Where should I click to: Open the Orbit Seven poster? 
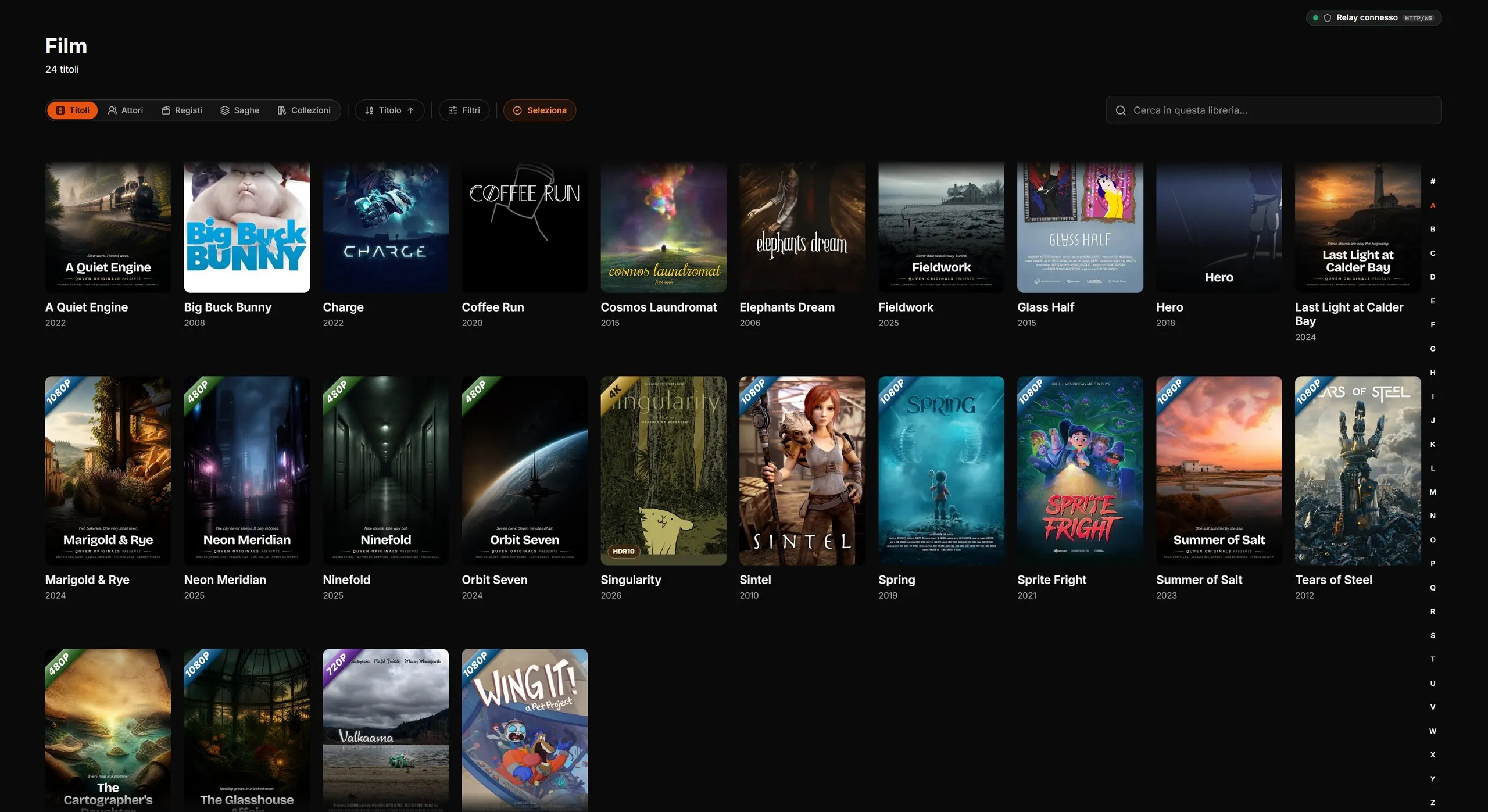(x=524, y=471)
